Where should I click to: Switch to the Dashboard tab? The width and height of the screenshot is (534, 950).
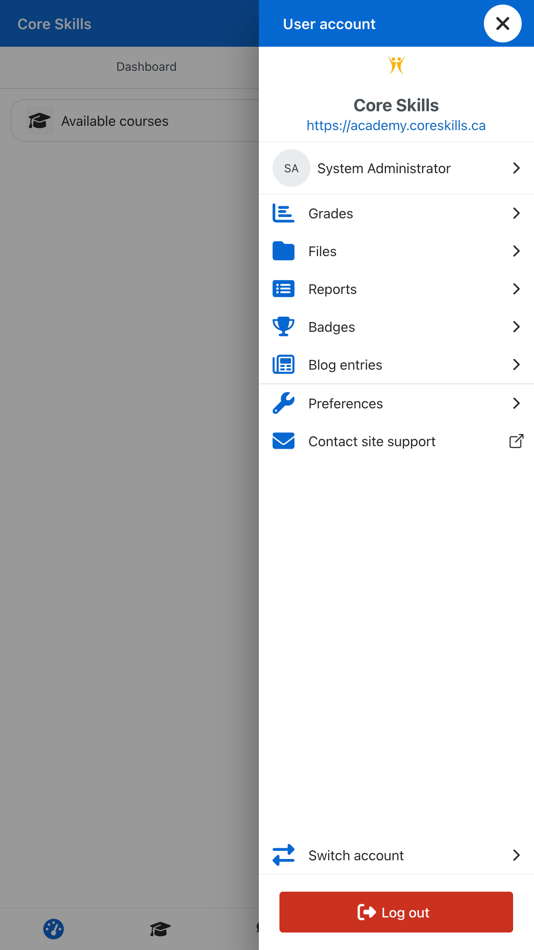click(147, 67)
